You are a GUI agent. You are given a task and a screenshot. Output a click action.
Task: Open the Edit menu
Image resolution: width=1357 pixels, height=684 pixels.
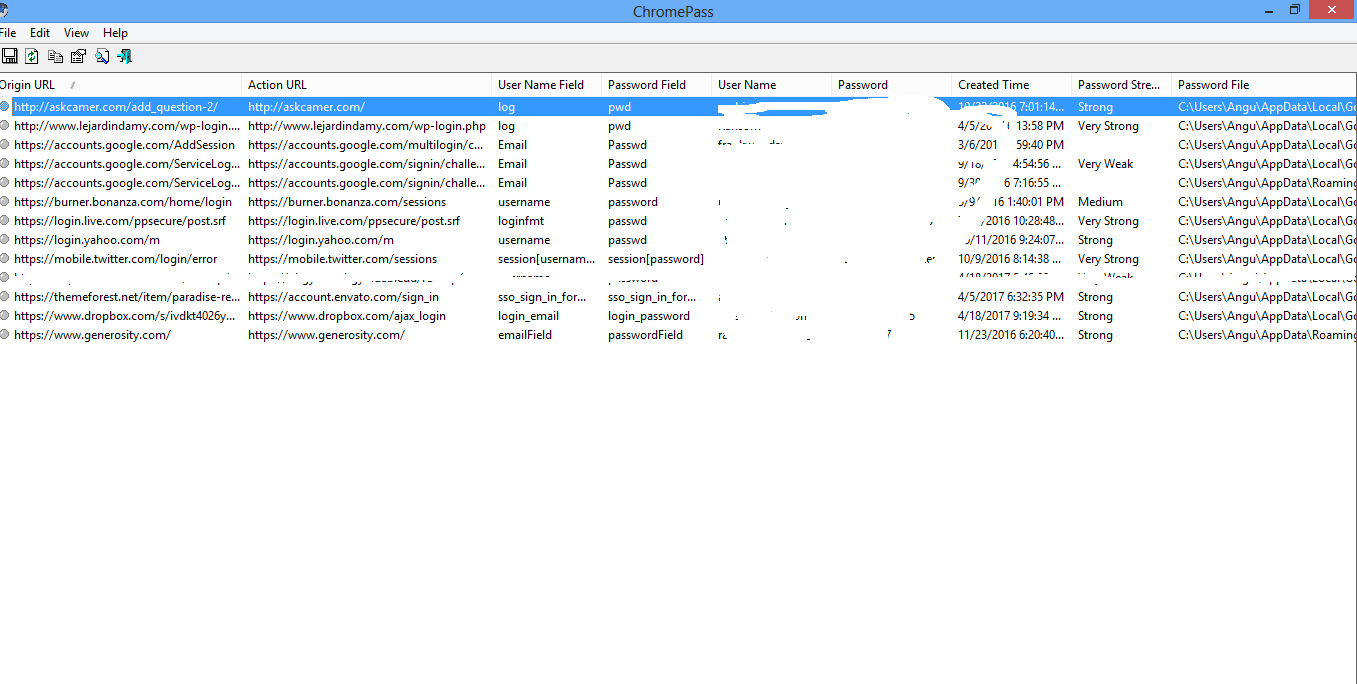(x=40, y=33)
